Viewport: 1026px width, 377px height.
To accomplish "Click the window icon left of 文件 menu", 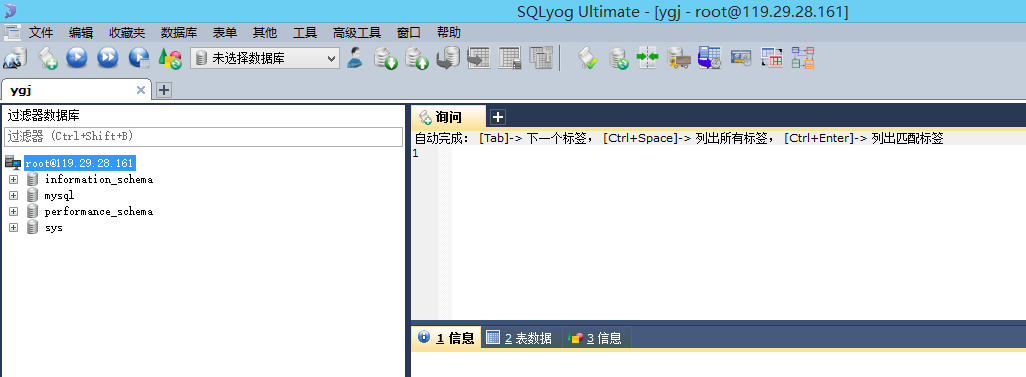I will [12, 33].
